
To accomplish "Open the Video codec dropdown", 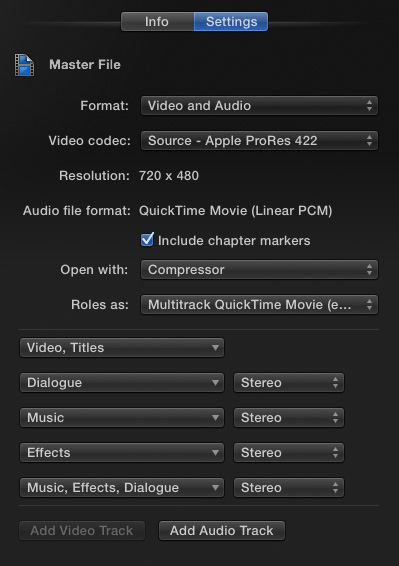I will [259, 140].
